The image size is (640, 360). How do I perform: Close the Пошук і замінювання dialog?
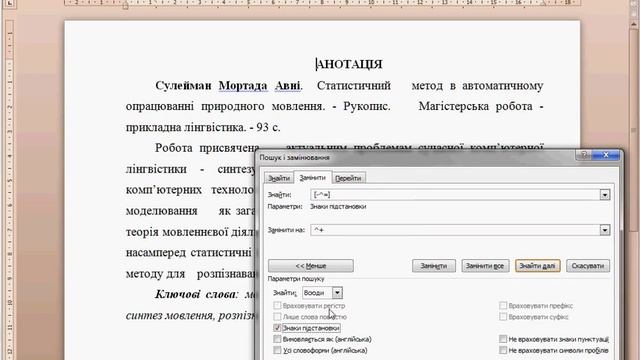(605, 155)
